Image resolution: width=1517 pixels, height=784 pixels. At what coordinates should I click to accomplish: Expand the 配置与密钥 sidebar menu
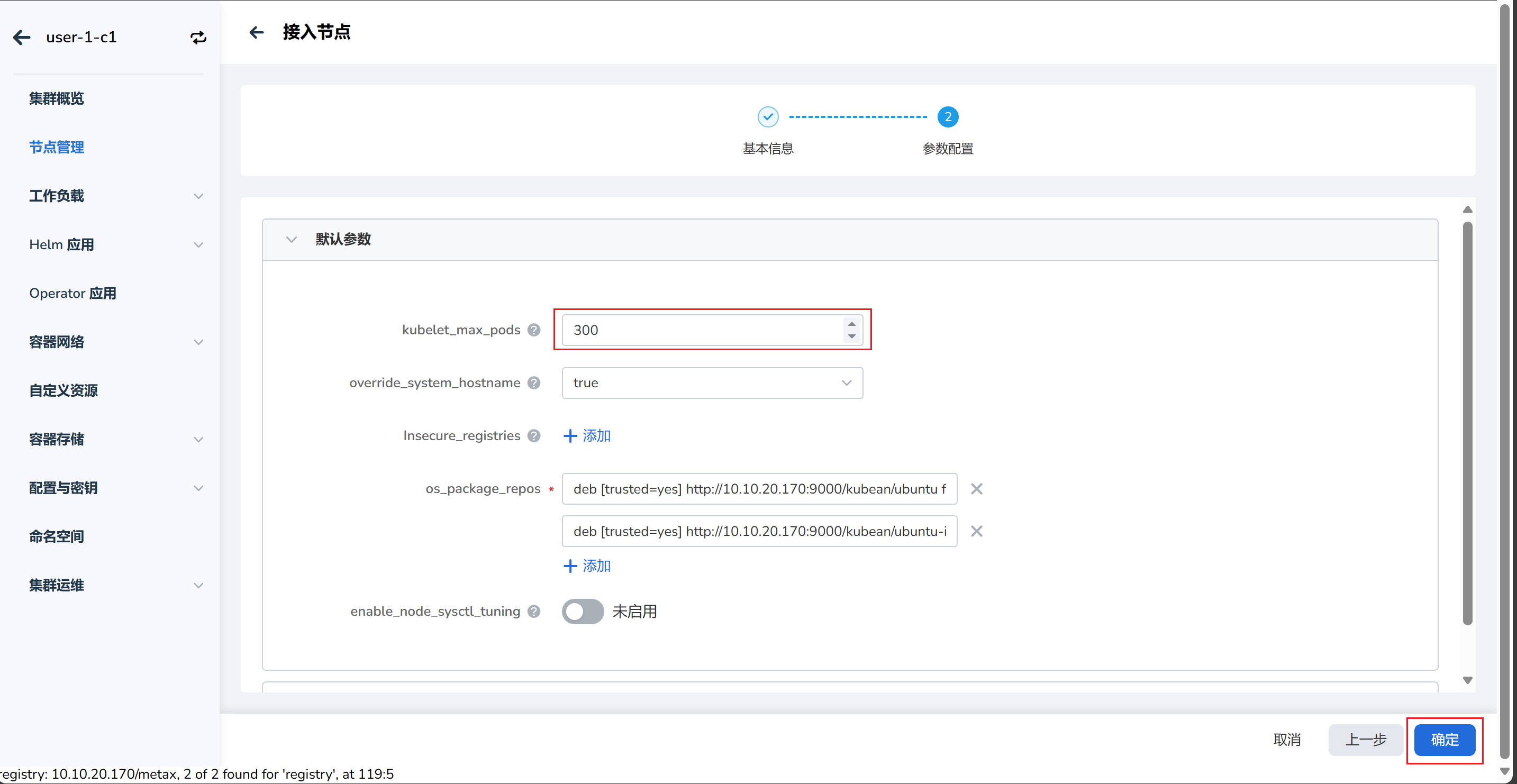tap(198, 488)
